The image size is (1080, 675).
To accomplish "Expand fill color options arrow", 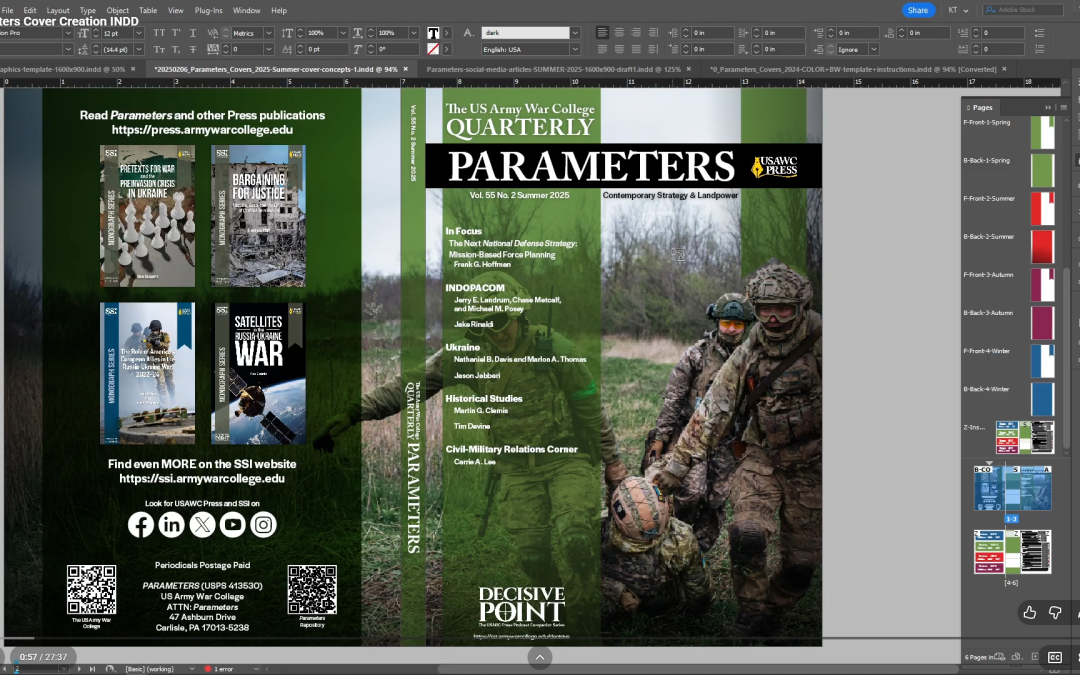I will 447,33.
